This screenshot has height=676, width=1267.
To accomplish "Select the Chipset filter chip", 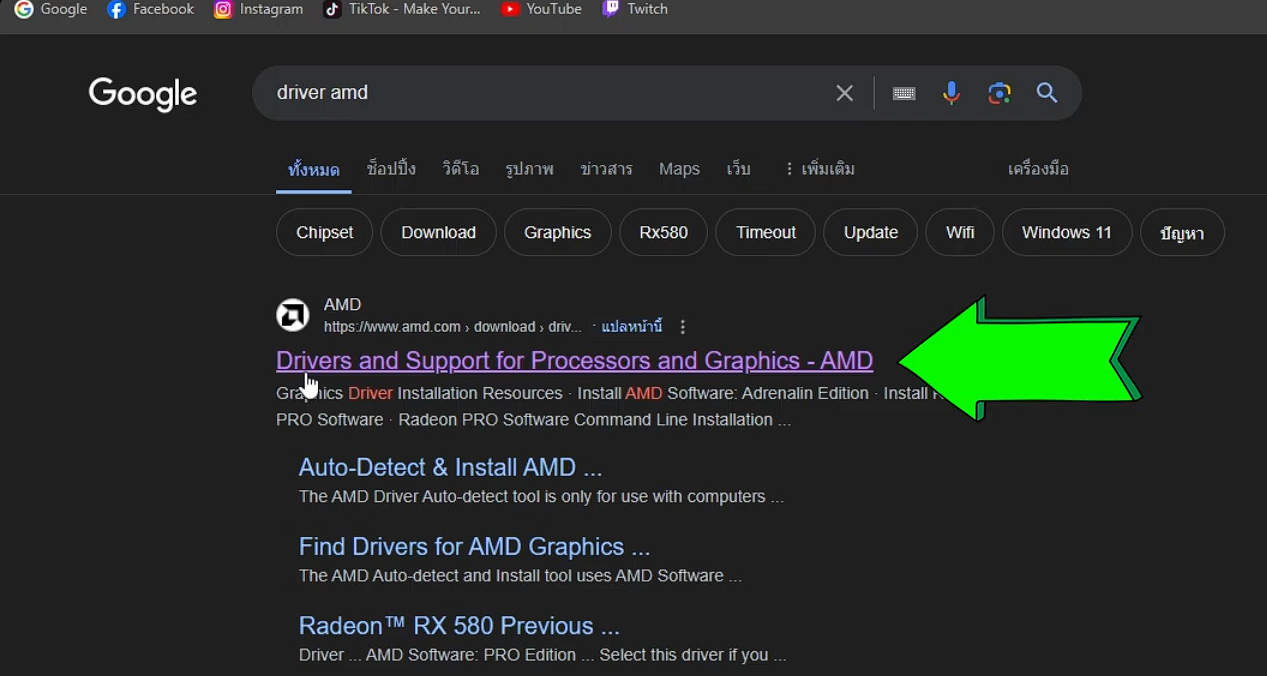I will click(324, 232).
